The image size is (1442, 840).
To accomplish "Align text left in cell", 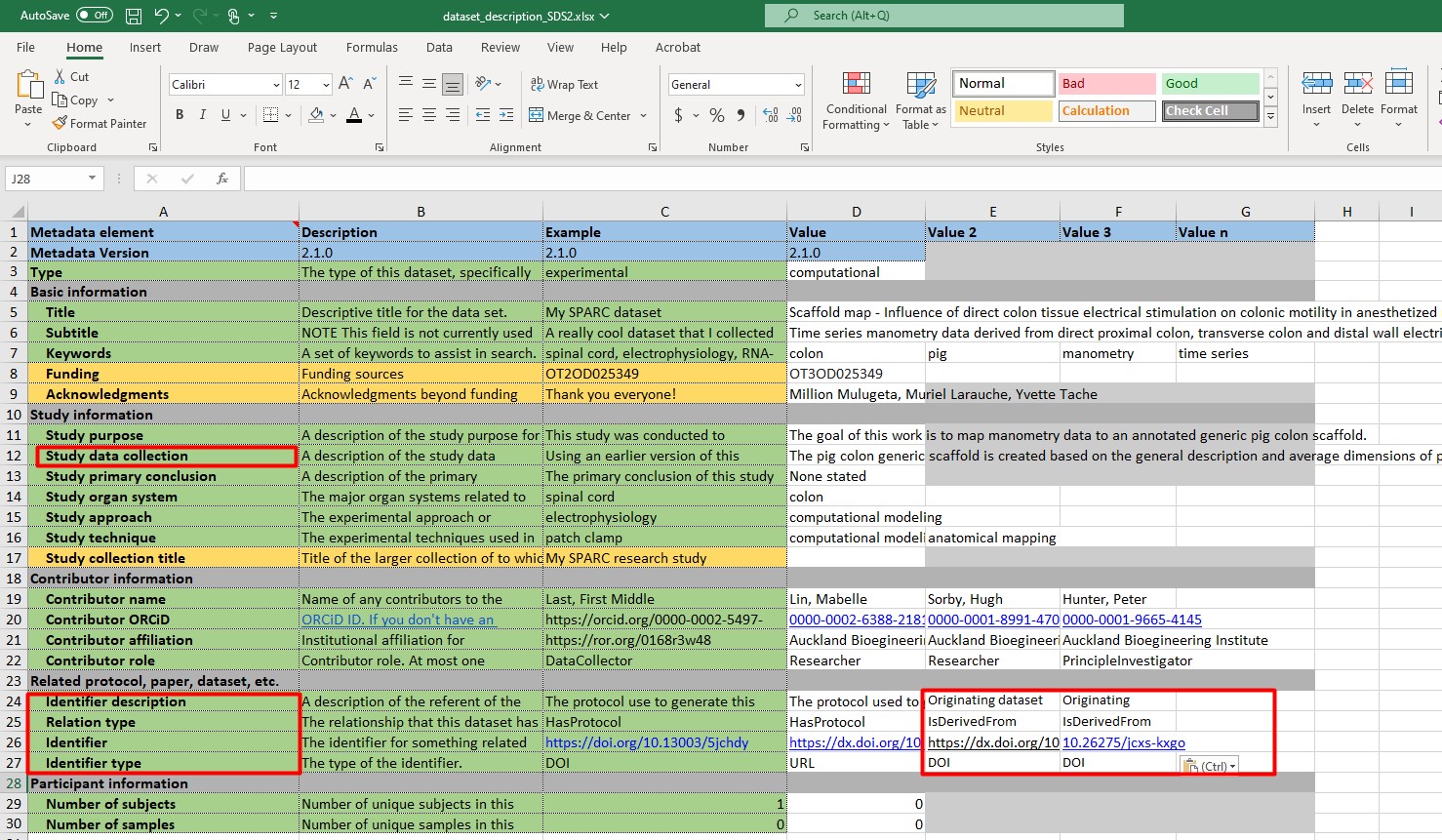I will 406,115.
